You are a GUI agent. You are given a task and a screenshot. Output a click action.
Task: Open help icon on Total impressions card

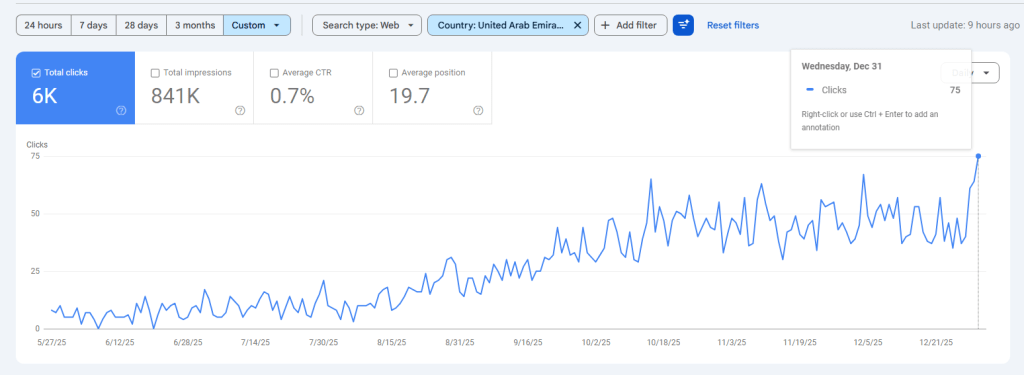coord(240,110)
